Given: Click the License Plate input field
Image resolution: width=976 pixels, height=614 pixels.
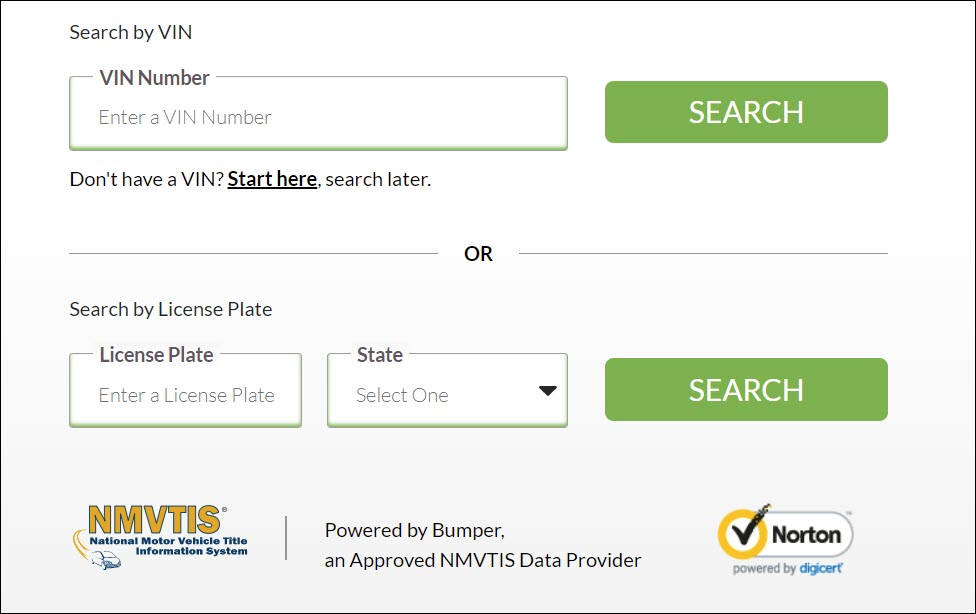Looking at the screenshot, I should coord(185,390).
